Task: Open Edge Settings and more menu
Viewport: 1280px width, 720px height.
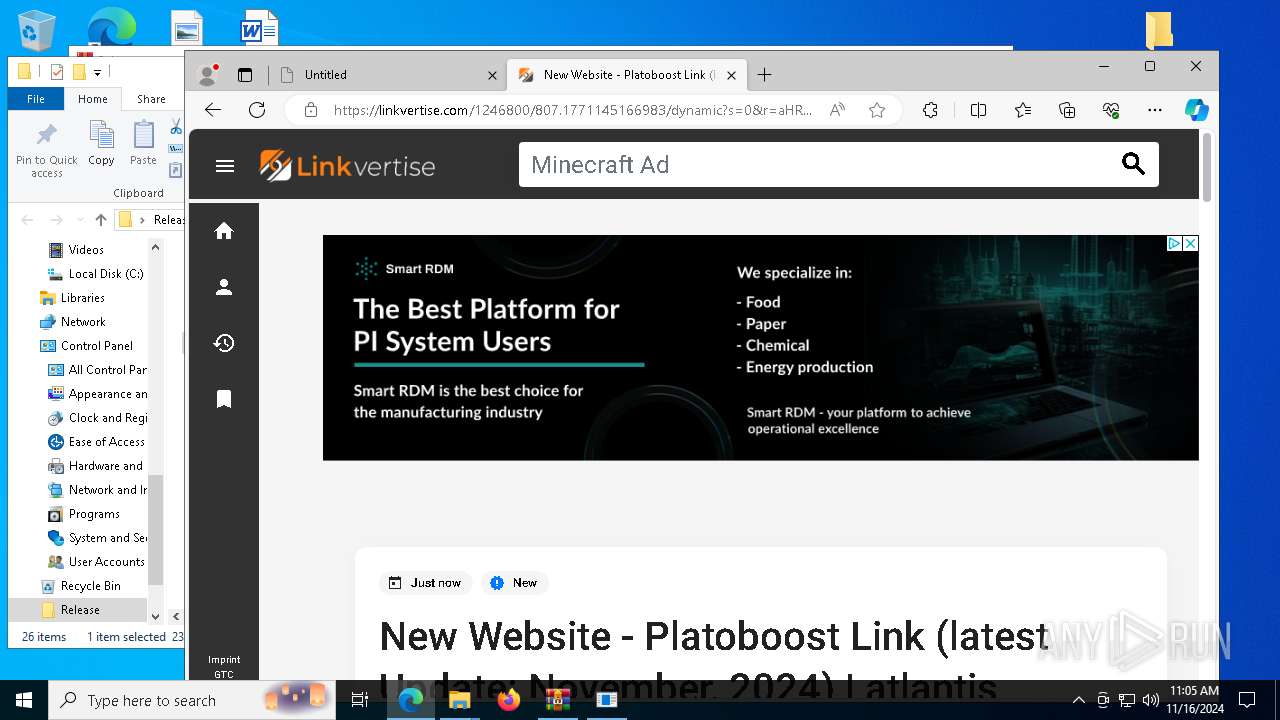Action: pos(1155,110)
